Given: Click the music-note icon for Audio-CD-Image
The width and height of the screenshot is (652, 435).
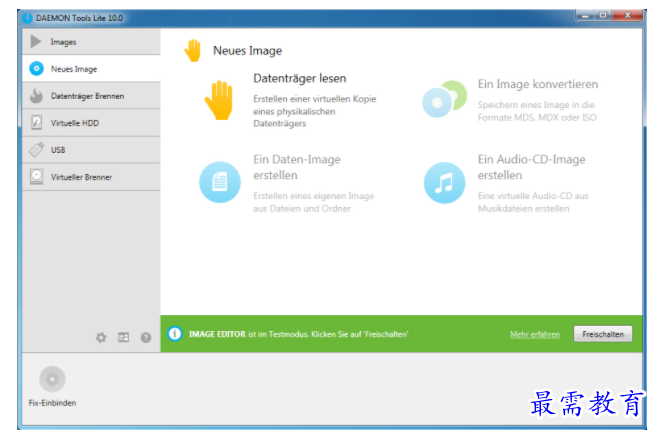Looking at the screenshot, I should (x=445, y=183).
